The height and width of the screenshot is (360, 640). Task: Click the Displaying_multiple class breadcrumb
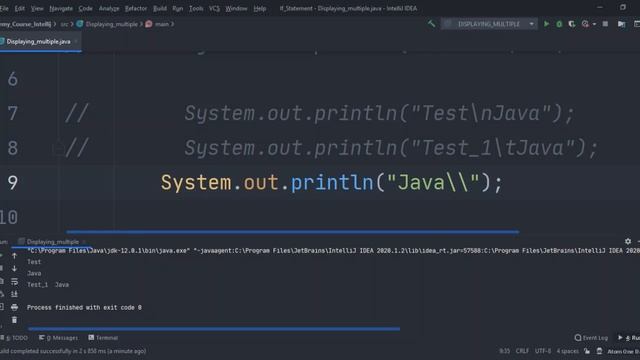[107, 24]
